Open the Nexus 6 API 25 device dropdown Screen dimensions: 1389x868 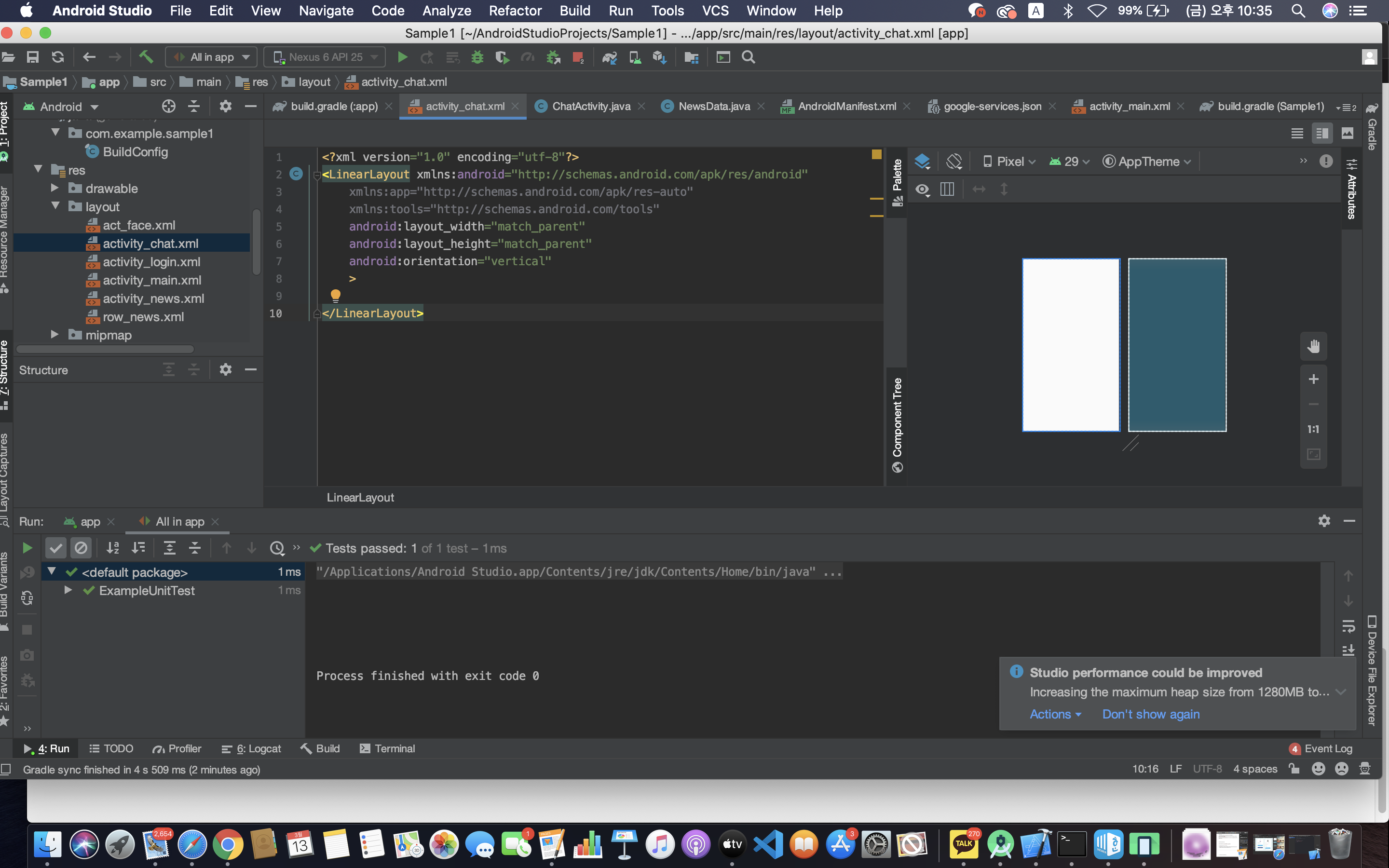[325, 57]
